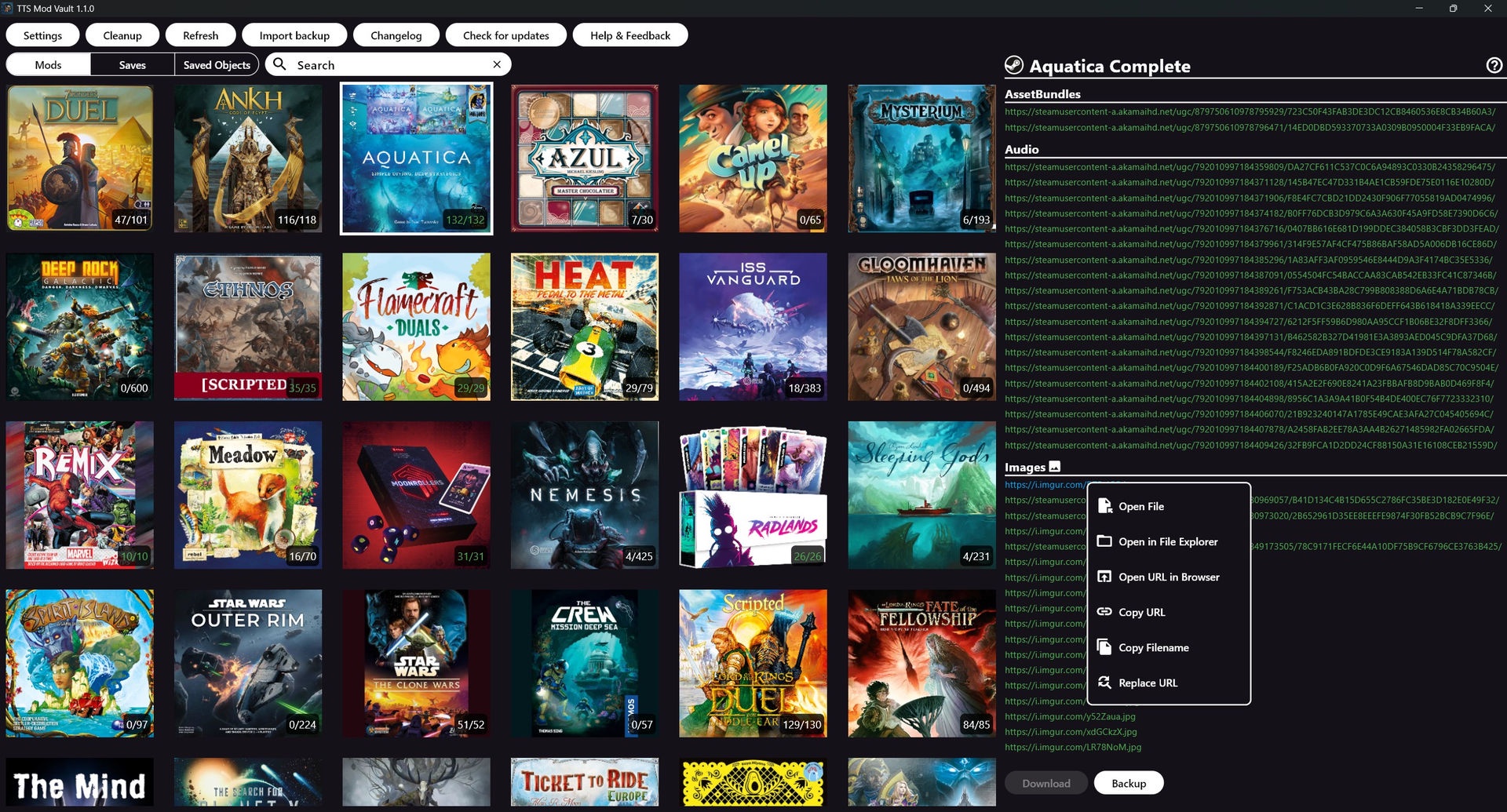Viewport: 1507px width, 812px height.
Task: Open the first AssetBundles URL link
Action: pos(1250,111)
